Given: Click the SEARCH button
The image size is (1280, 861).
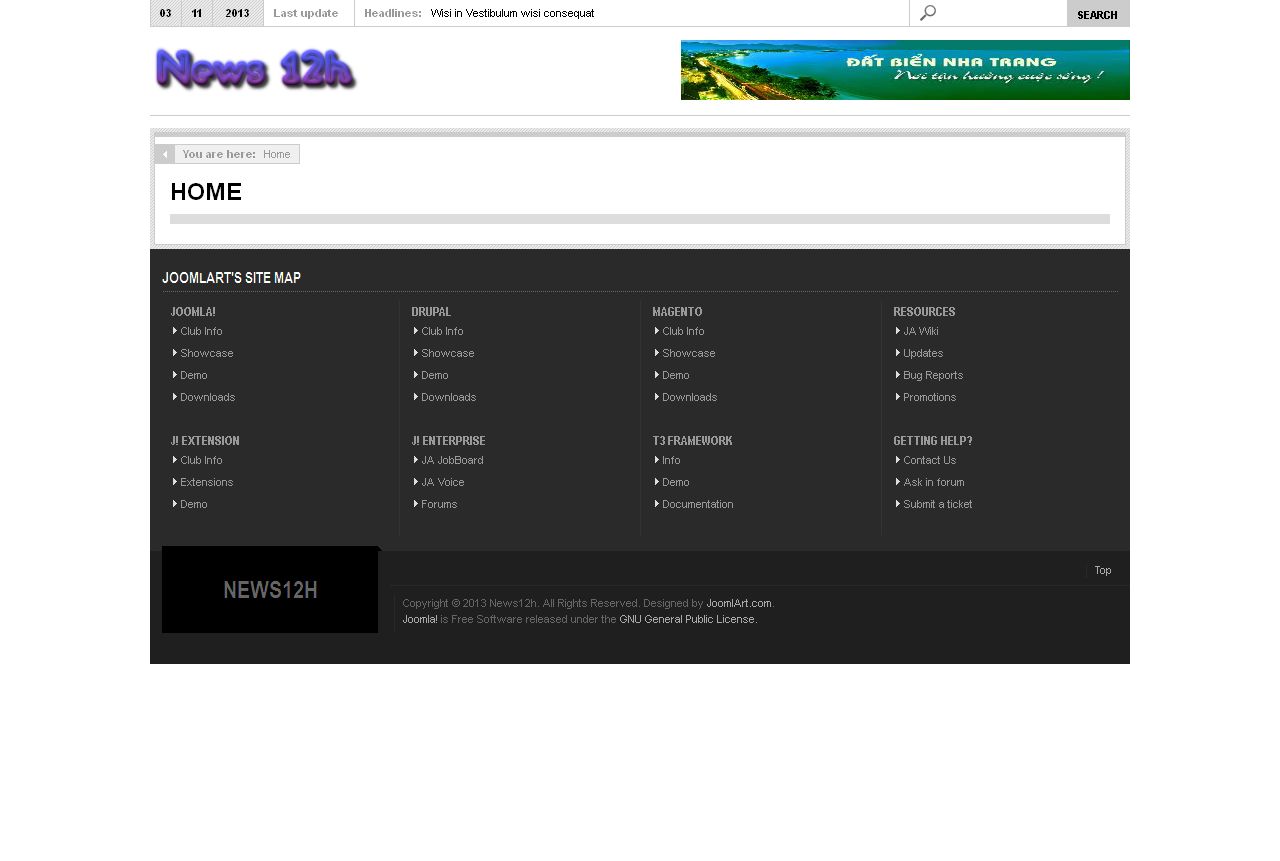Looking at the screenshot, I should click(1098, 13).
